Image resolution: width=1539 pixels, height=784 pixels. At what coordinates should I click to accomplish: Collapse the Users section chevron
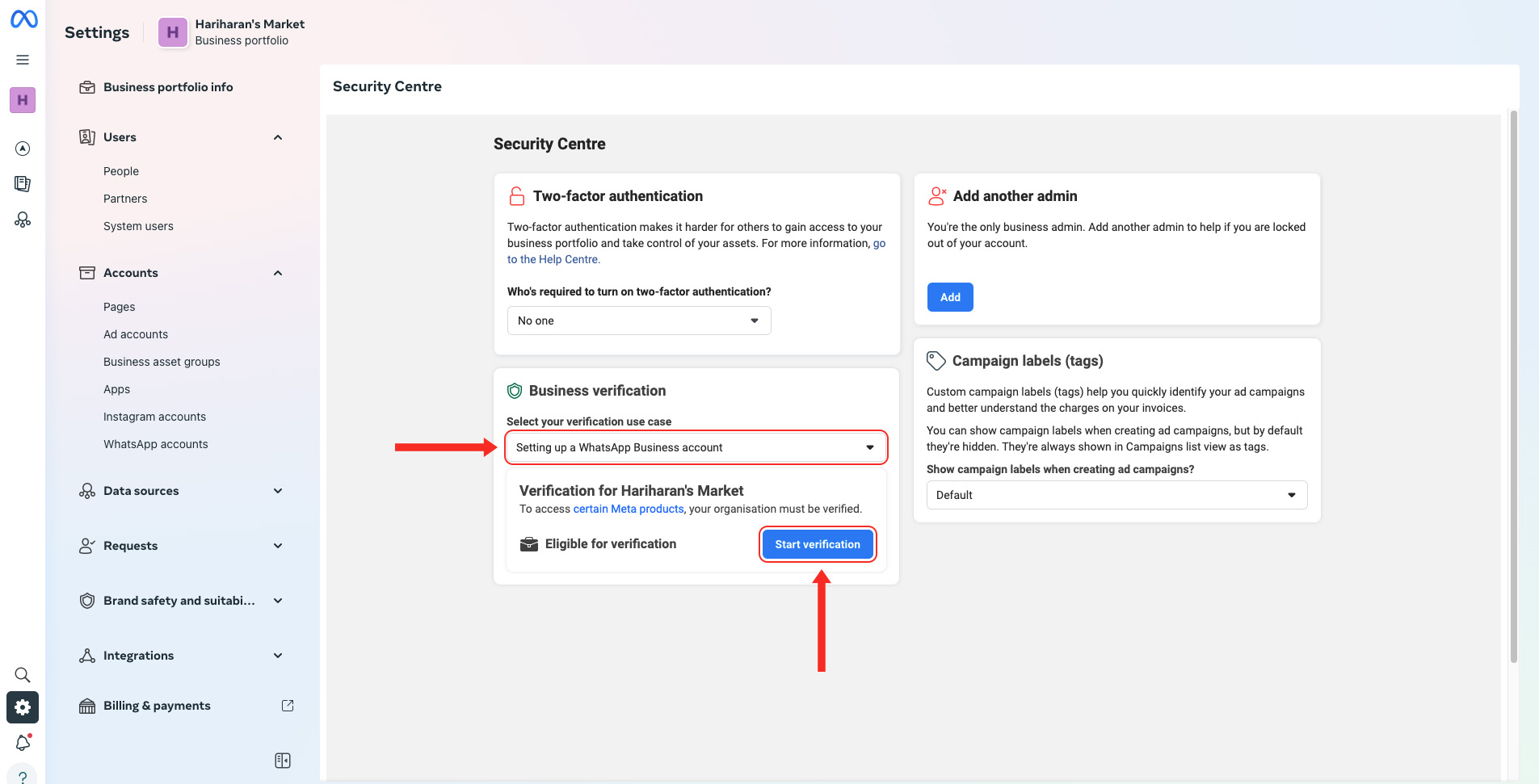[x=278, y=137]
